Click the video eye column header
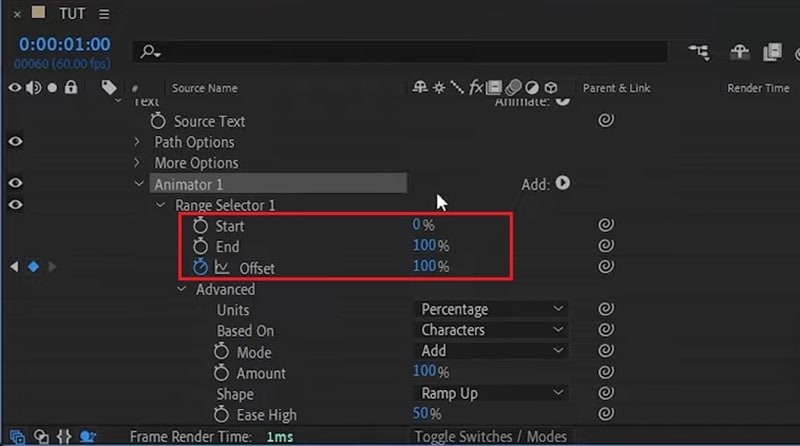Screen dimensions: 800x446 15,88
